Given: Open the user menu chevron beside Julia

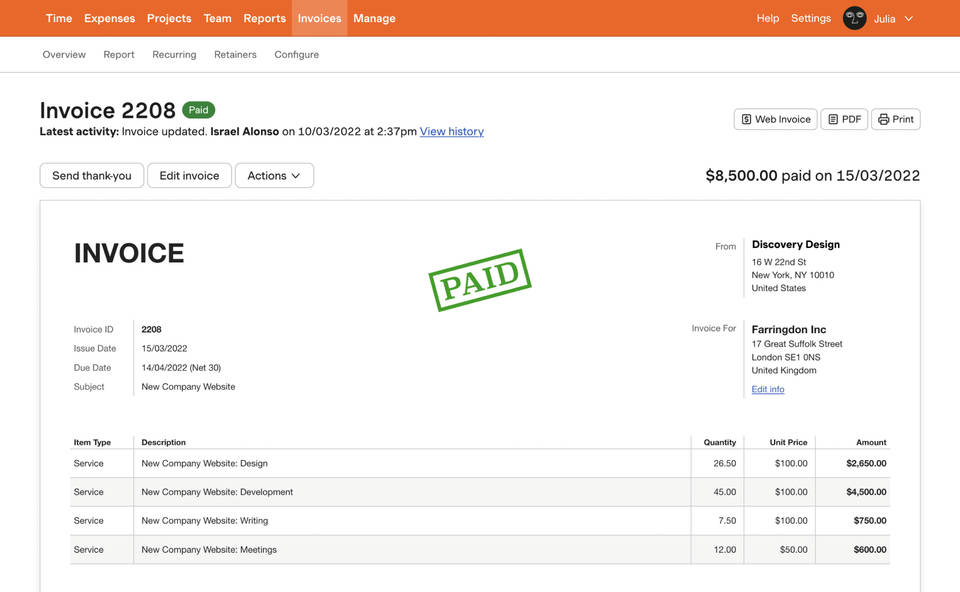Looking at the screenshot, I should (x=909, y=18).
